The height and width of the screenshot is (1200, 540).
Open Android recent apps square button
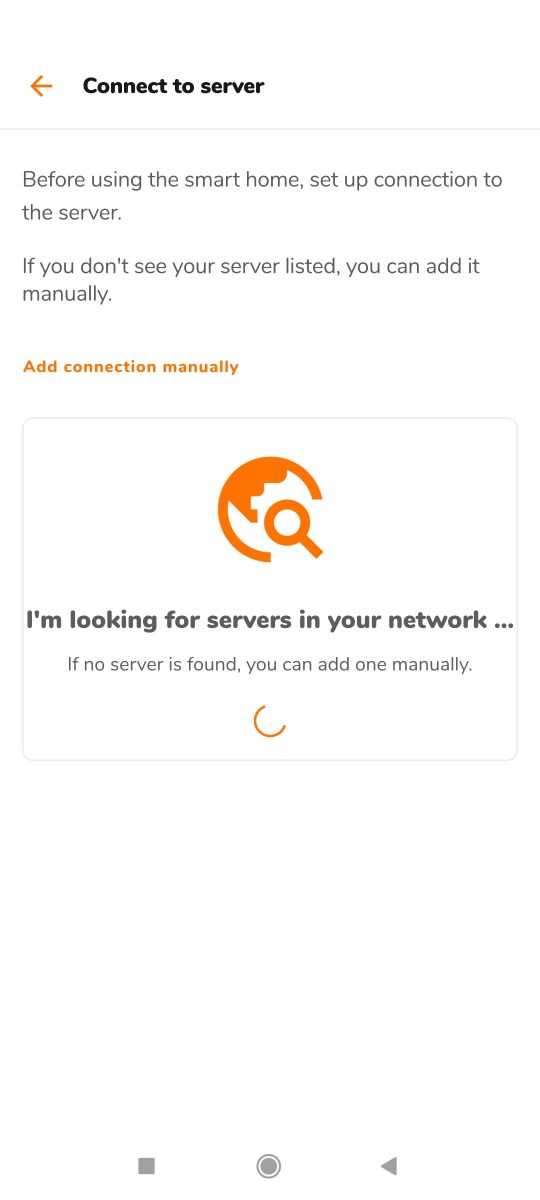click(146, 1165)
